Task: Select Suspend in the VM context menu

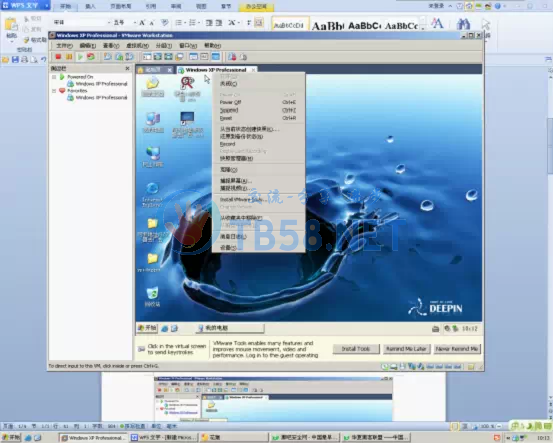Action: click(x=258, y=110)
